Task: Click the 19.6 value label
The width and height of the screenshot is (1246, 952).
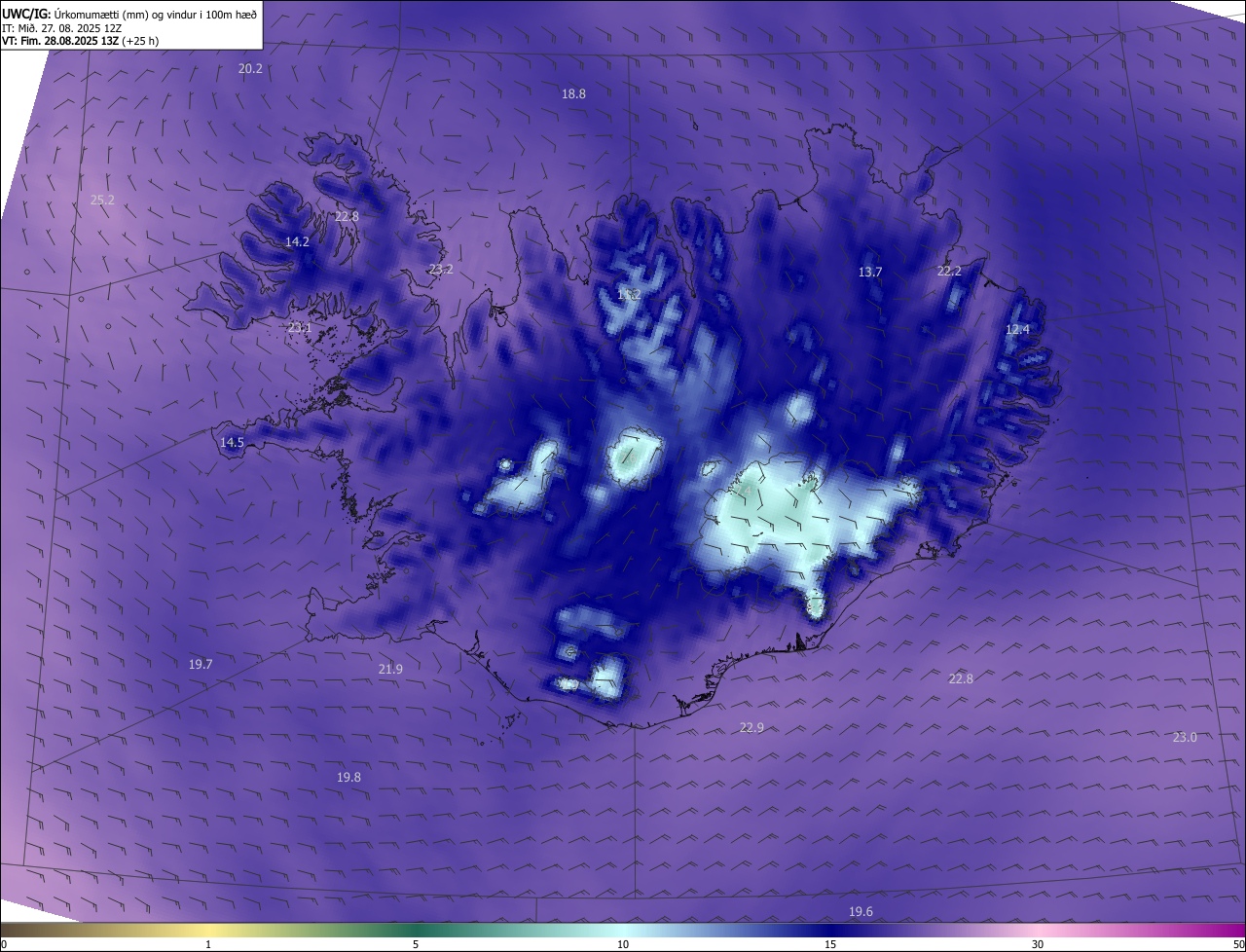Action: [861, 912]
